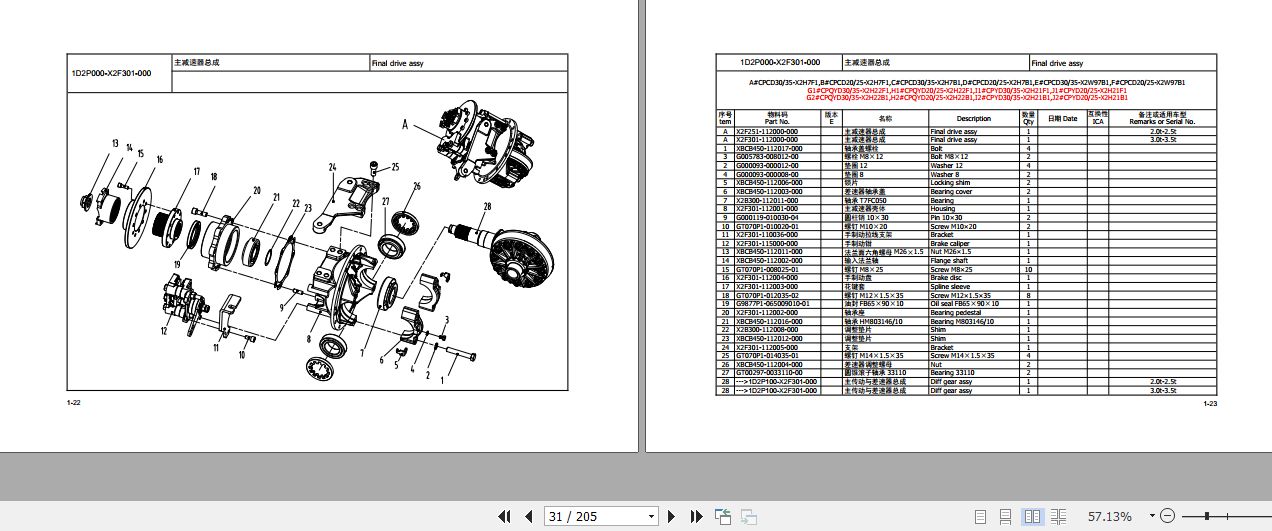Click header 1D2P000-X2F301-000 on the left page
1272x531 pixels.
111,73
